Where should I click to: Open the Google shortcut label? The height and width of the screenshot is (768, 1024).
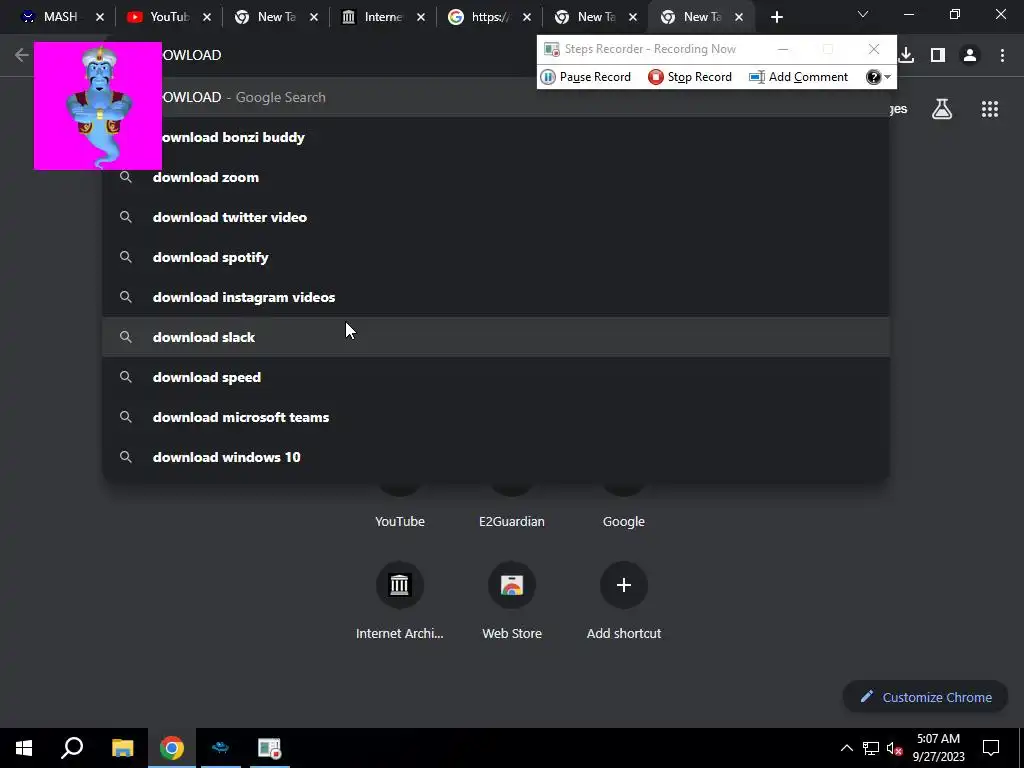click(624, 521)
